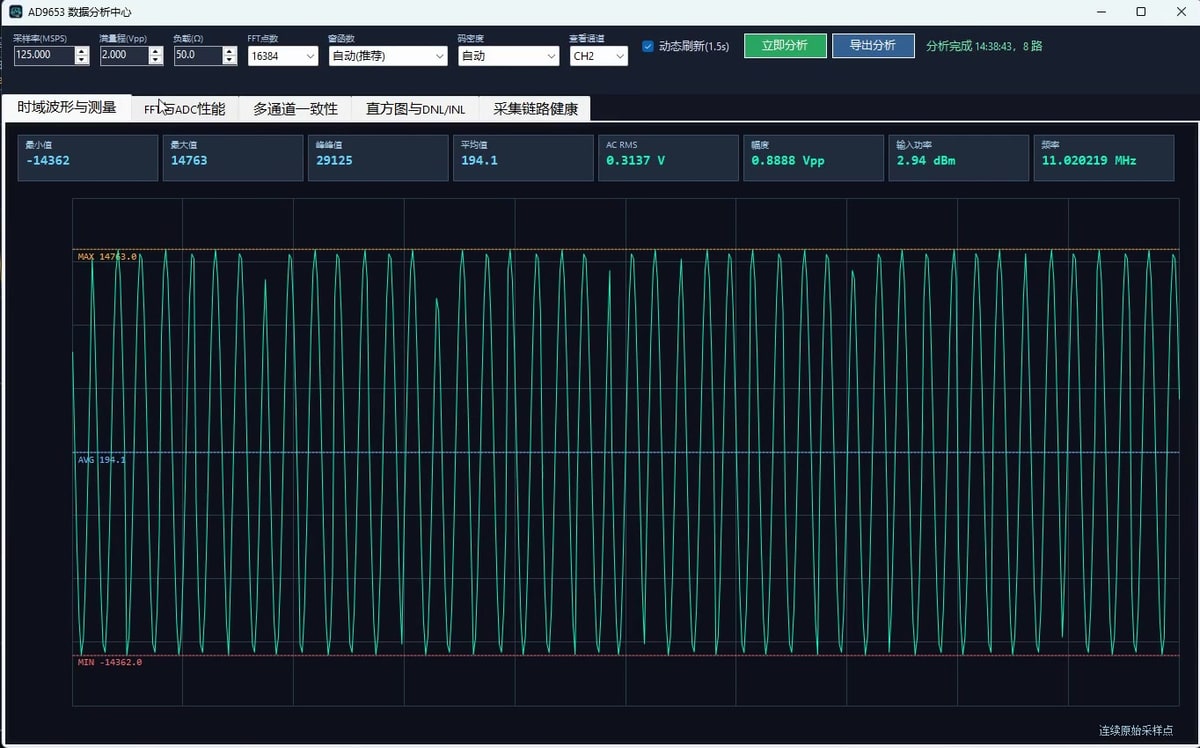Decrease the 负载 value with down arrow

[x=230, y=60]
